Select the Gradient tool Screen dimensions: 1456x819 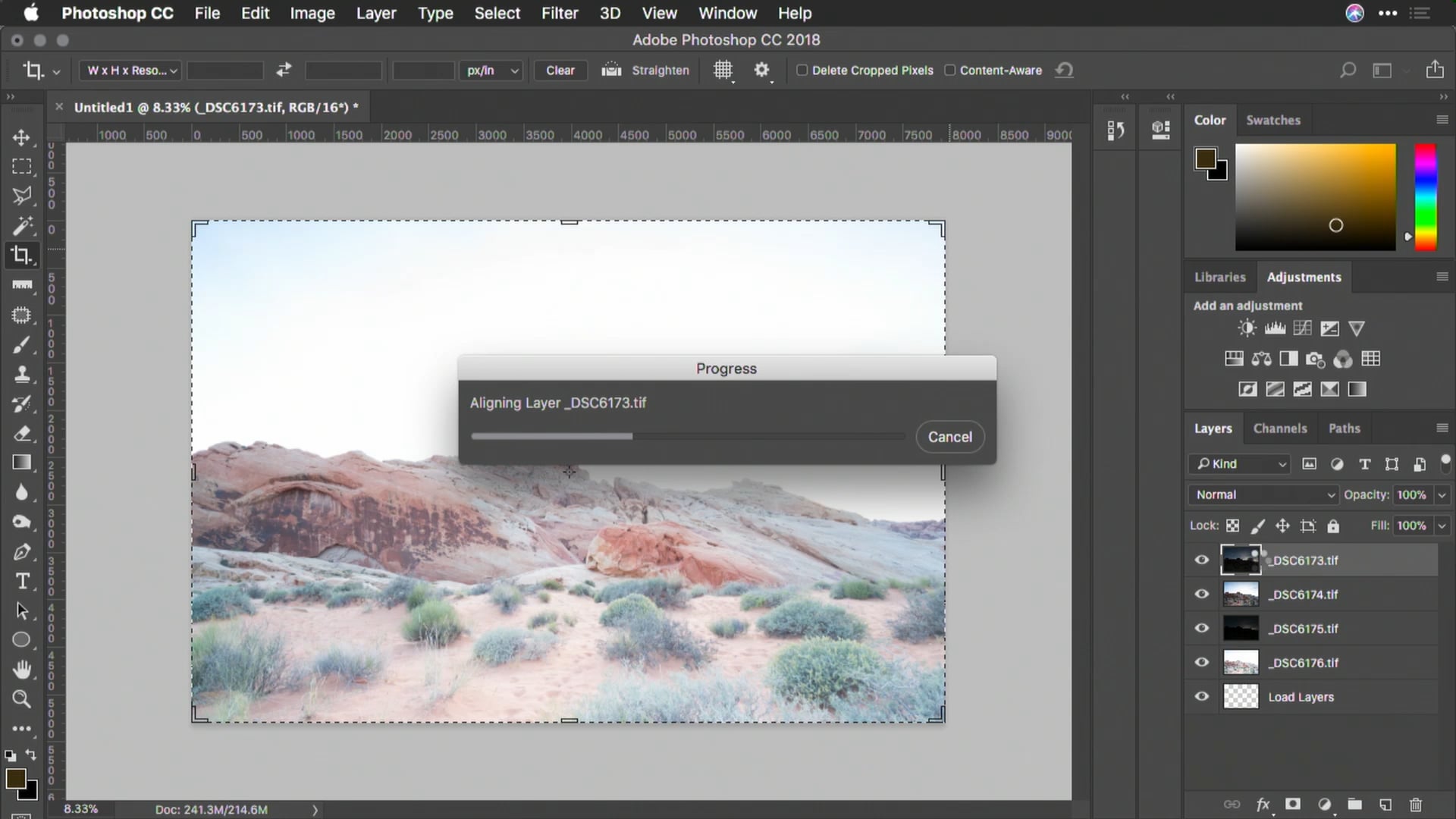pos(22,463)
